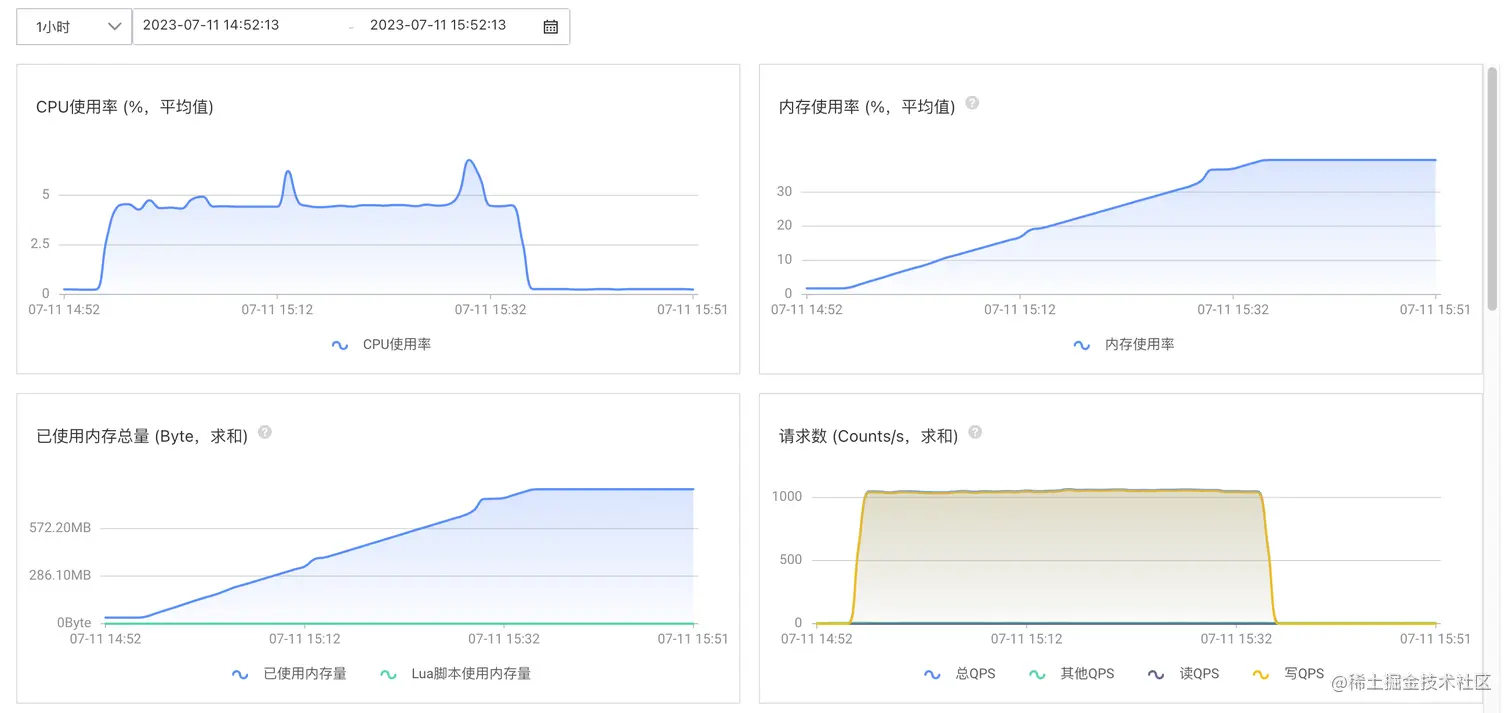Click help icon next to 请求数 title
Image resolution: width=1512 pixels, height=713 pixels.
[x=975, y=432]
